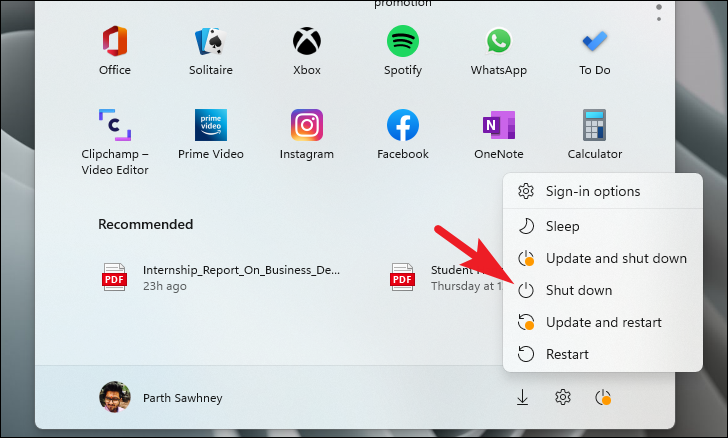Image resolution: width=728 pixels, height=438 pixels.
Task: Open the To Do app
Action: click(x=595, y=51)
